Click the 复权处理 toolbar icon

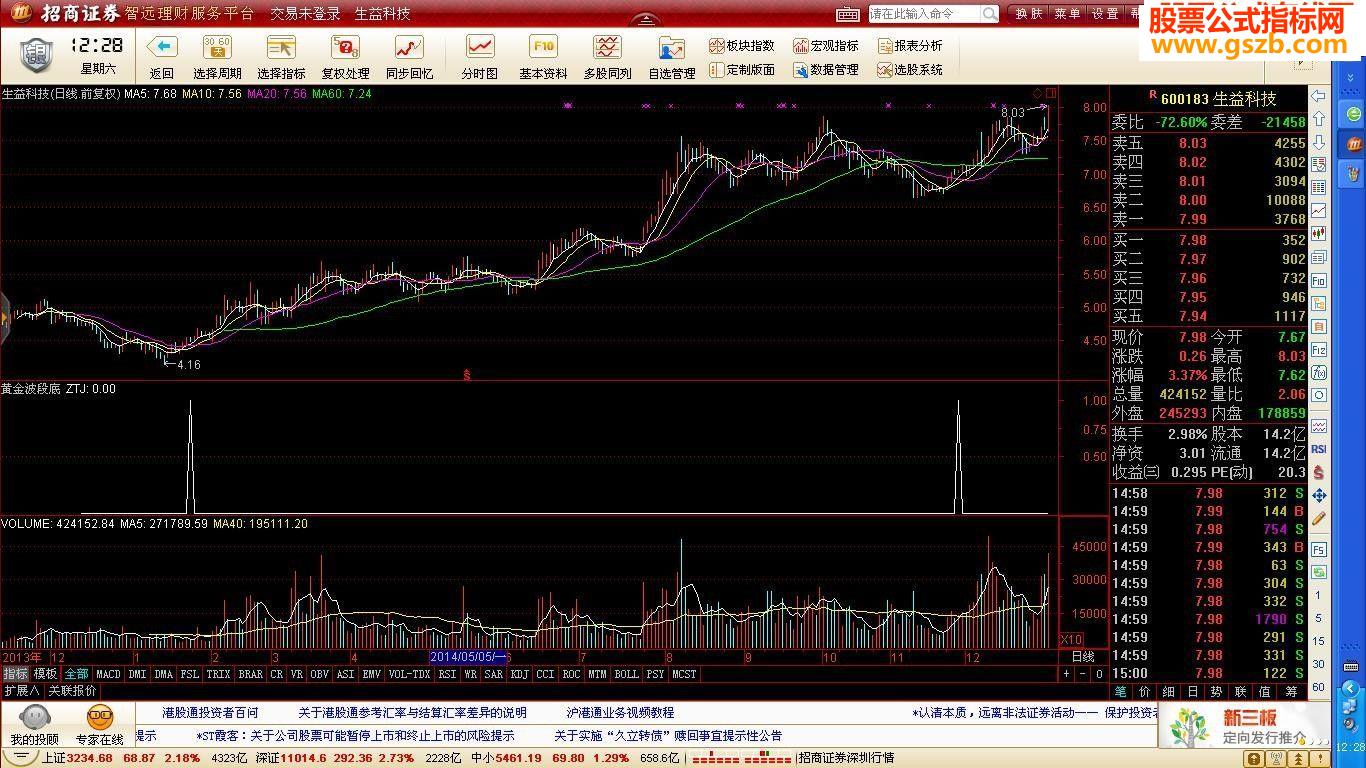[345, 47]
